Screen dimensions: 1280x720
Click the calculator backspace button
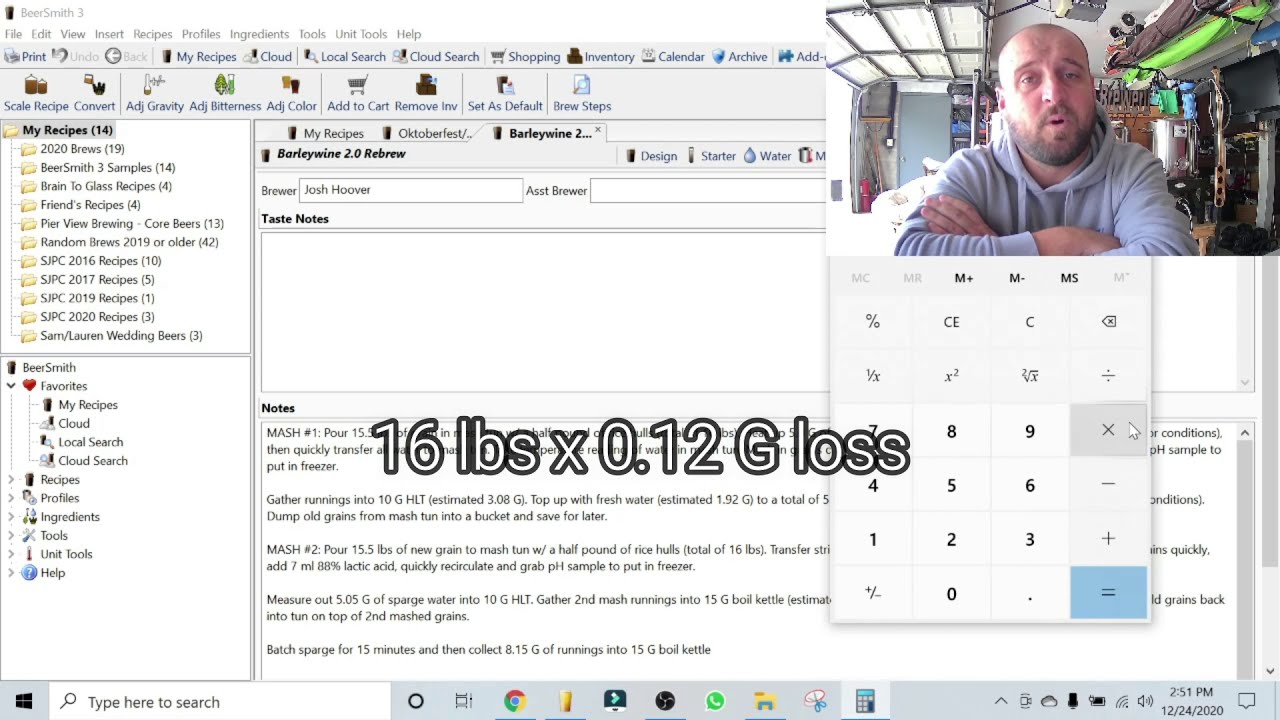click(x=1108, y=322)
